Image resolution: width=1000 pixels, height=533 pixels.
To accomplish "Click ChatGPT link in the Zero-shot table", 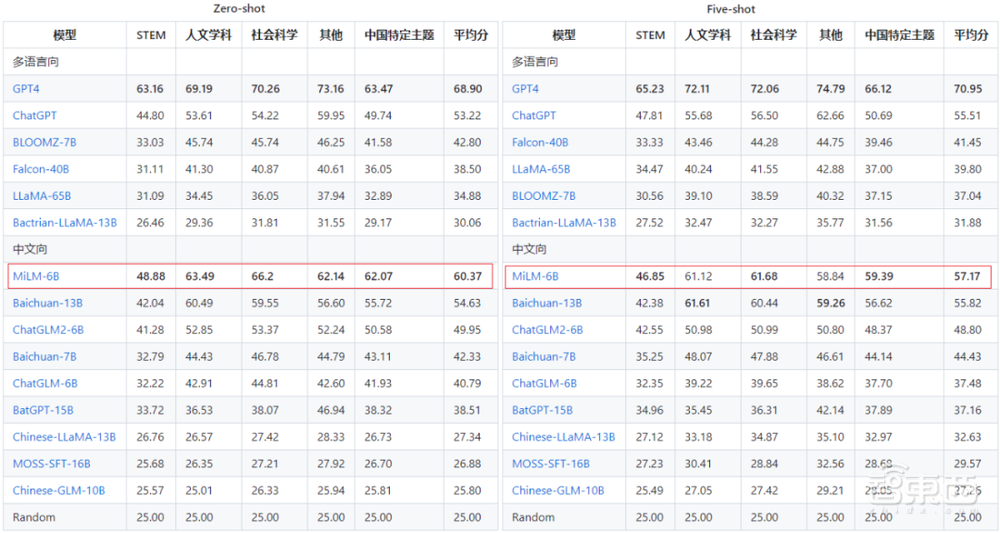I will click(33, 116).
